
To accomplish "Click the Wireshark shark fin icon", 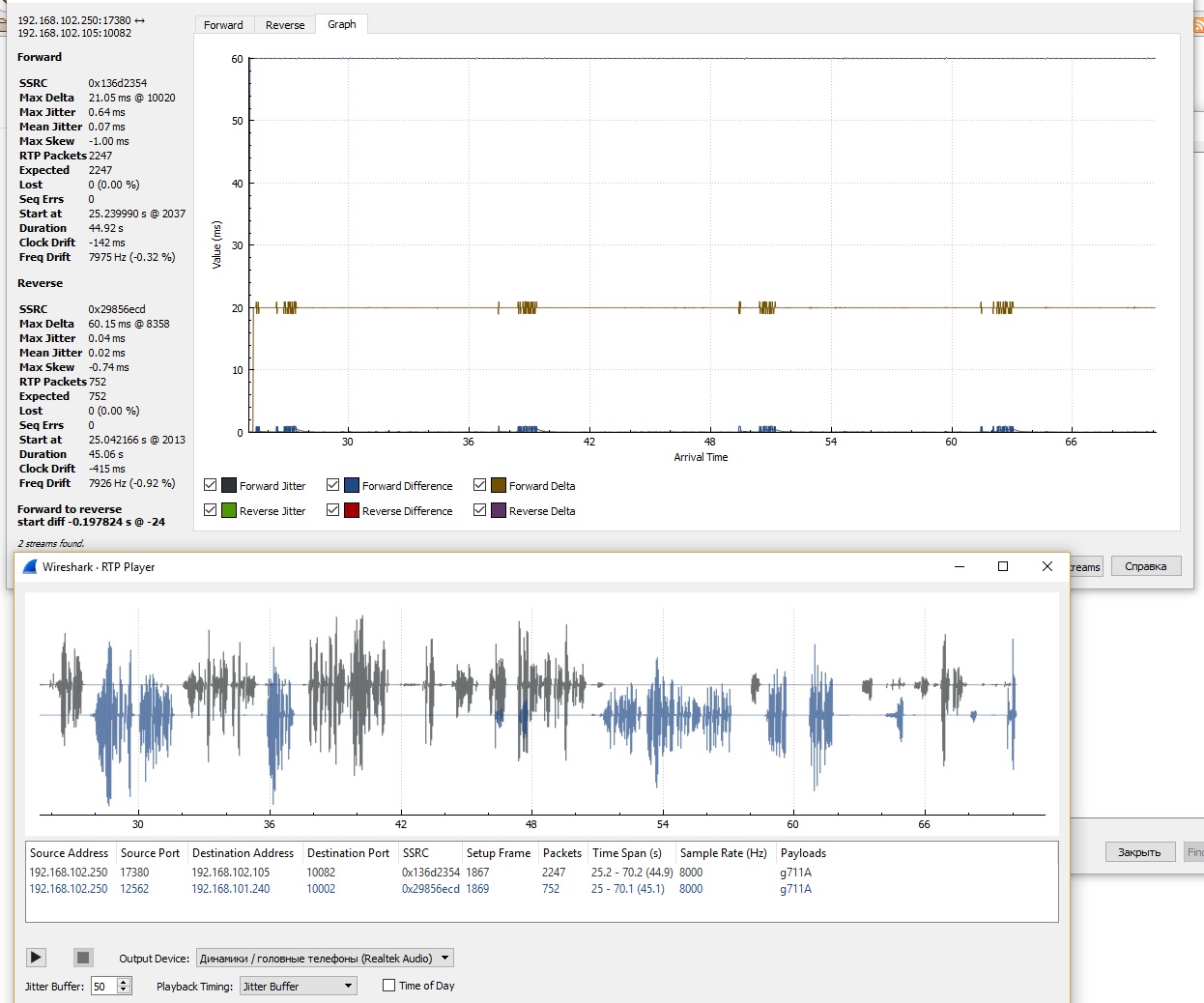I will [30, 567].
